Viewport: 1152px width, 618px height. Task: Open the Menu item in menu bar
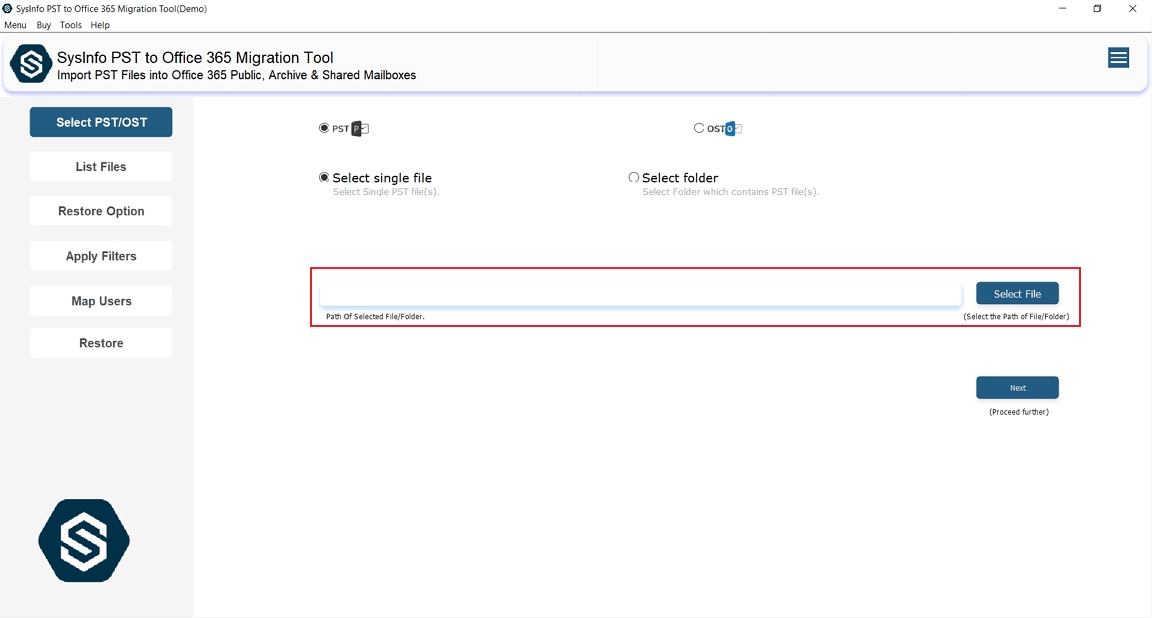[x=15, y=25]
